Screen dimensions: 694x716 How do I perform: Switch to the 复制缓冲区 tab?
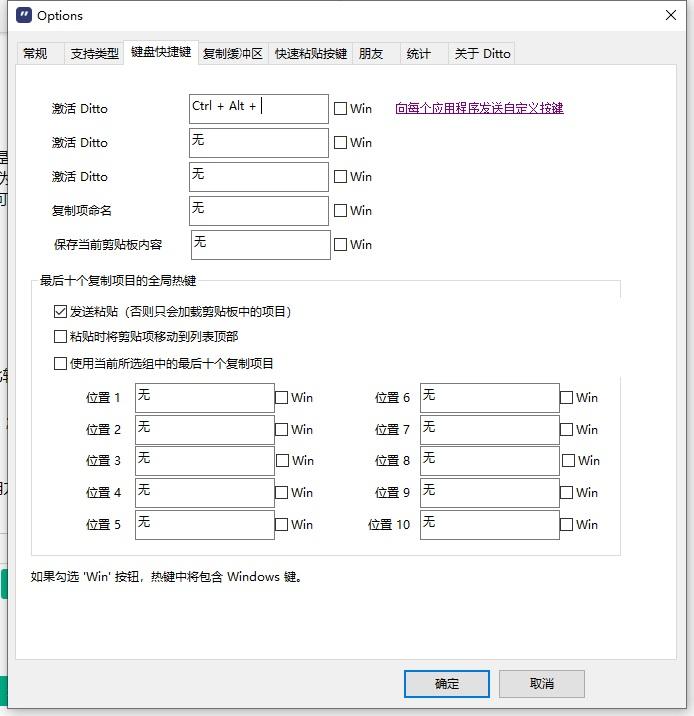(x=233, y=54)
